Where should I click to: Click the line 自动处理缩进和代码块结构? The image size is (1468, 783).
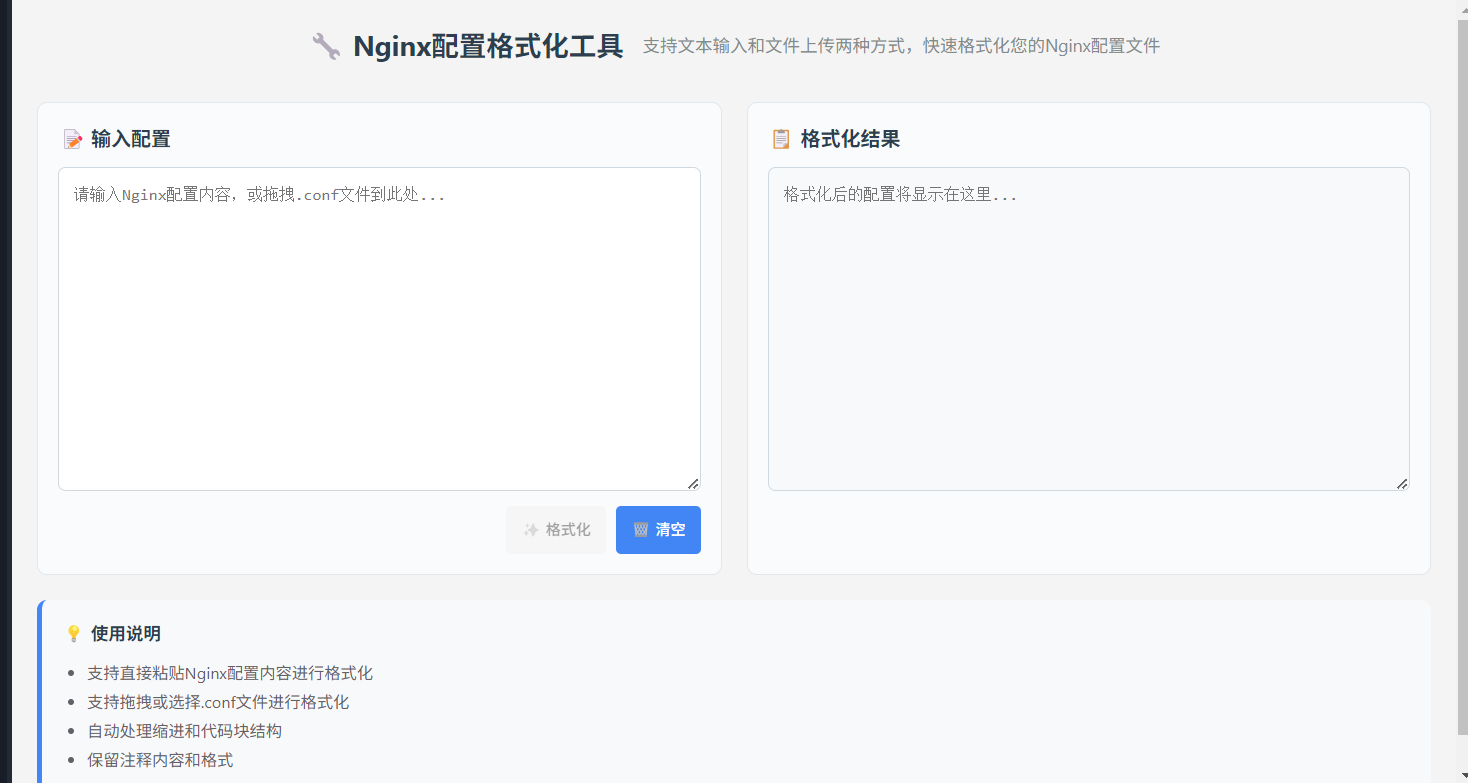185,731
